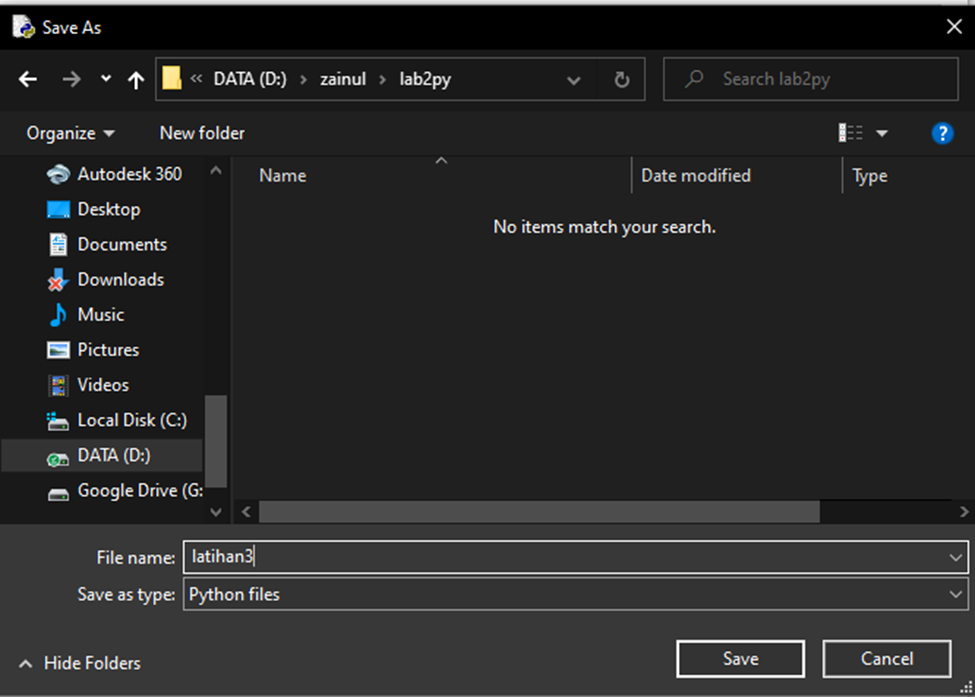
Task: Go forward with the right arrow
Action: point(72,79)
